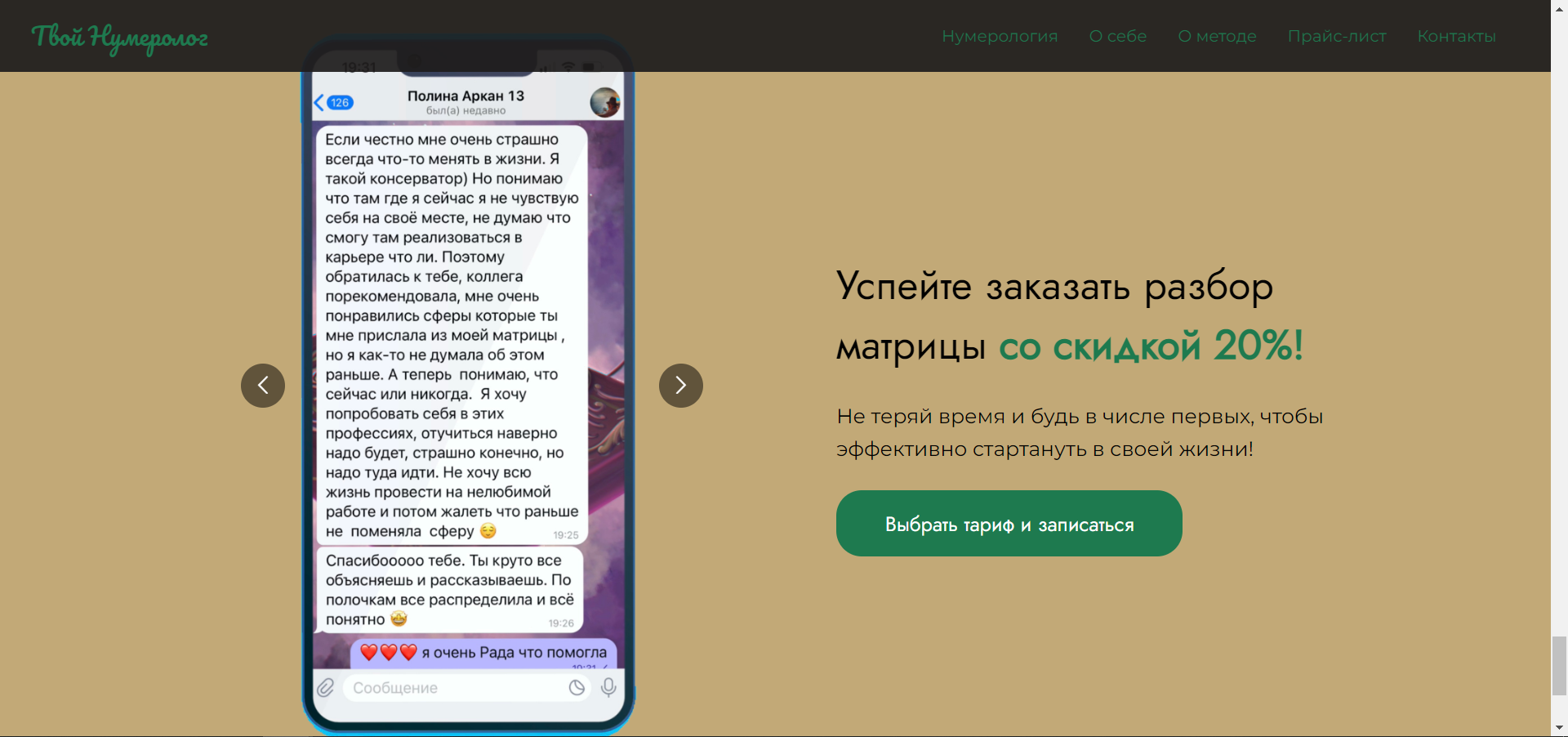Click the paperclip attachment icon
Viewport: 1568px width, 737px height.
tap(326, 688)
